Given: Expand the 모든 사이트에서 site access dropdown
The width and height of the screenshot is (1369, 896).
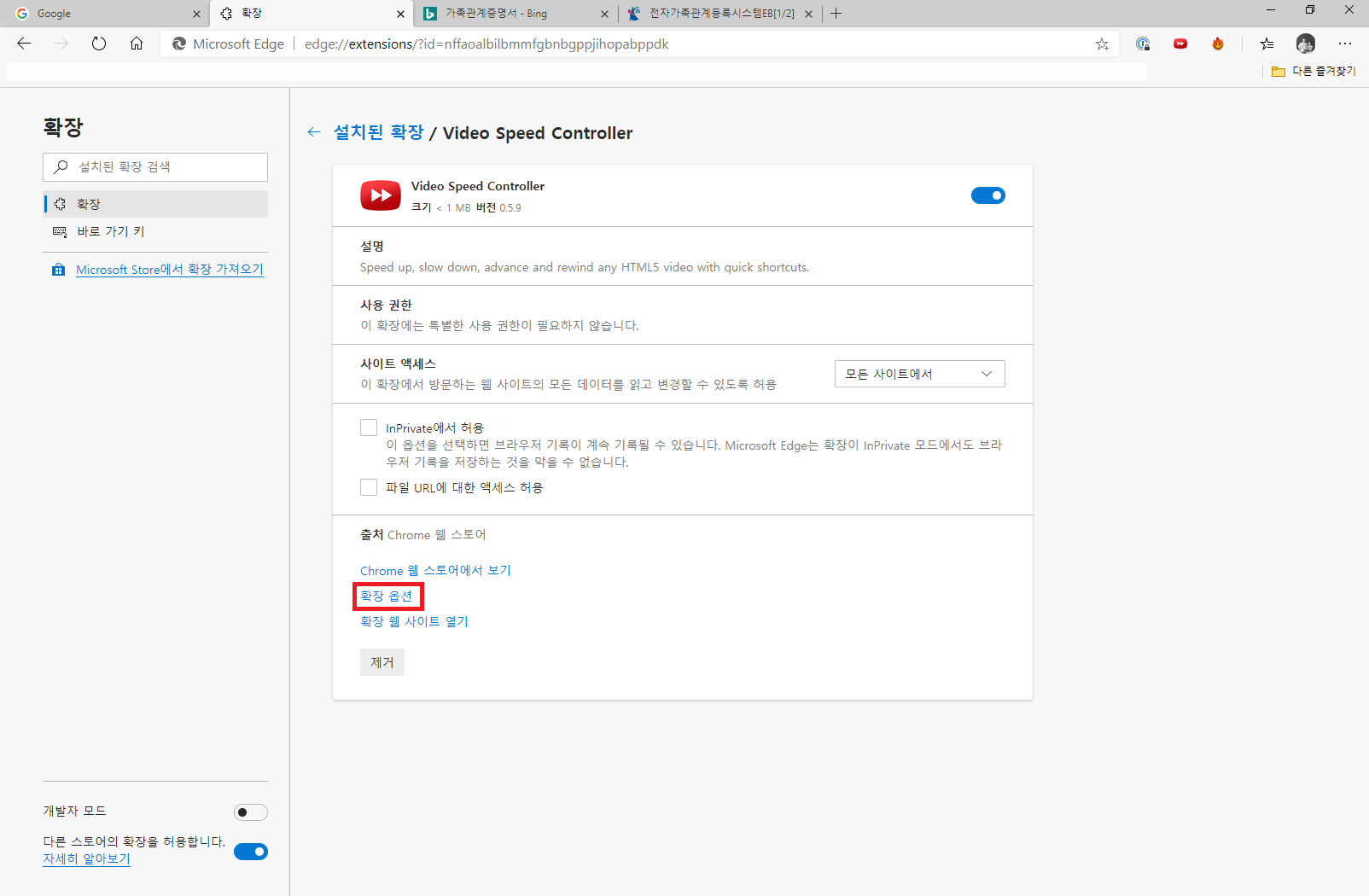Looking at the screenshot, I should [x=920, y=374].
